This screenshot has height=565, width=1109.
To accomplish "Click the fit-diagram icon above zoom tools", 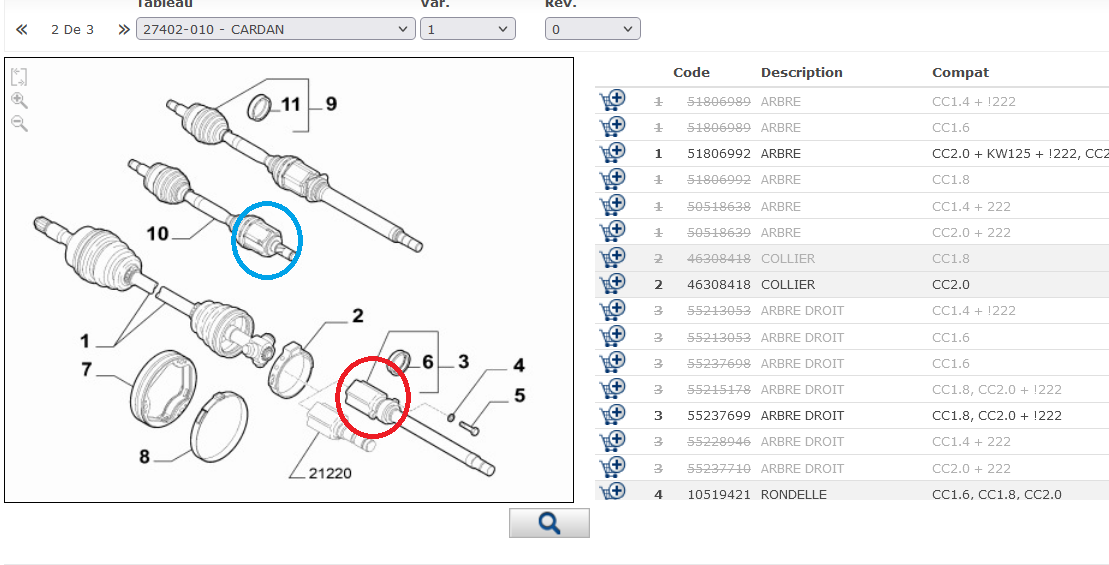I will tap(19, 76).
